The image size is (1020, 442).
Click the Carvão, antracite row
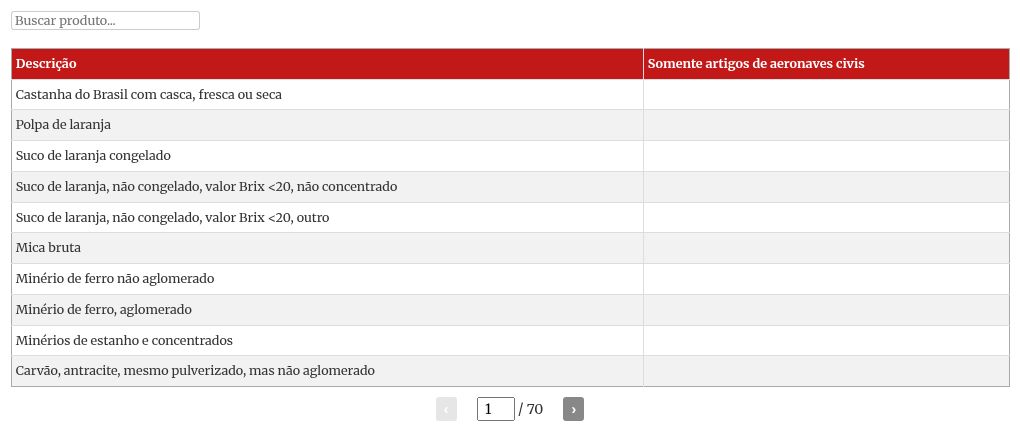[x=195, y=371]
